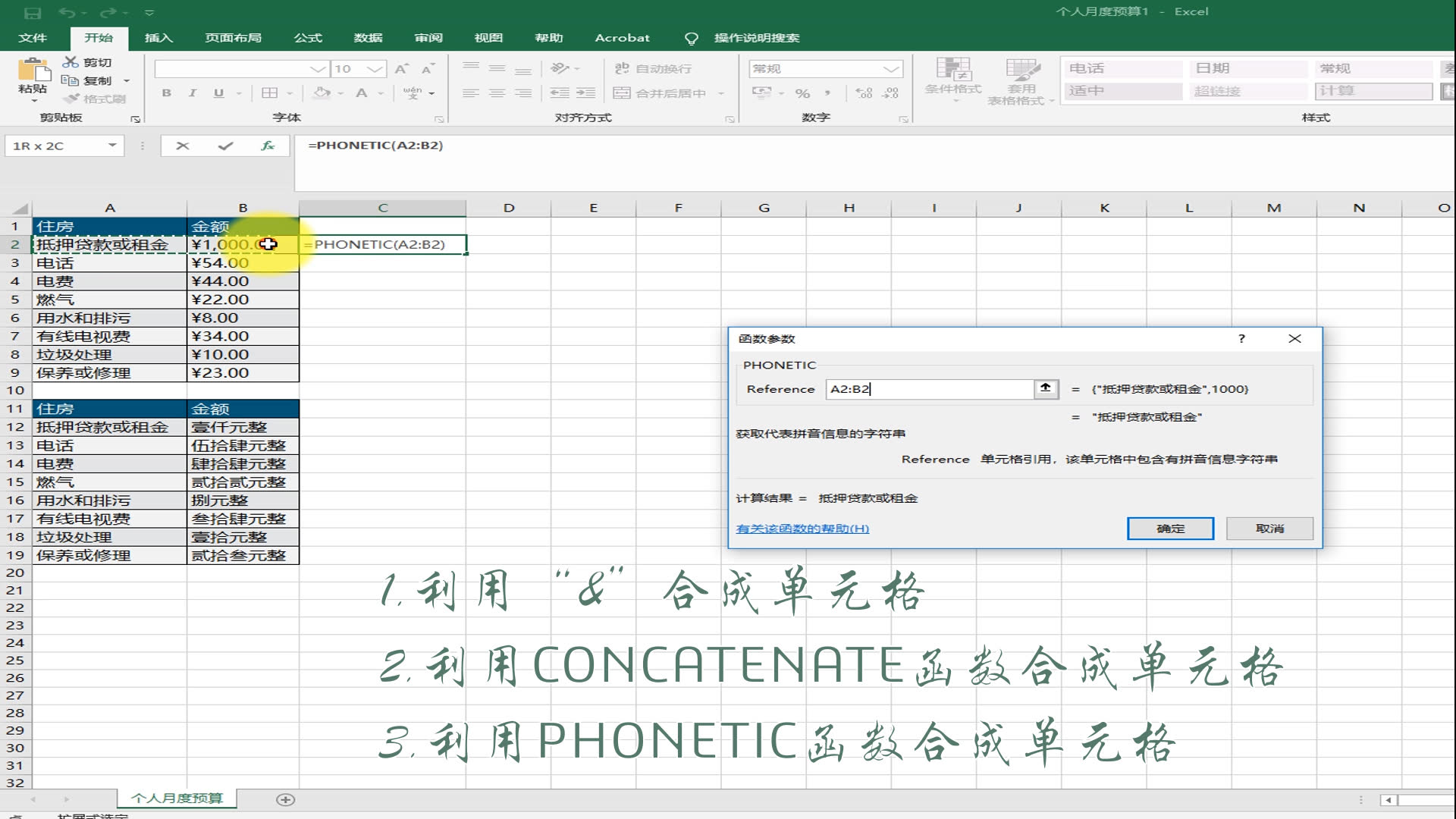Open the Formulas ribbon tab

pos(308,38)
